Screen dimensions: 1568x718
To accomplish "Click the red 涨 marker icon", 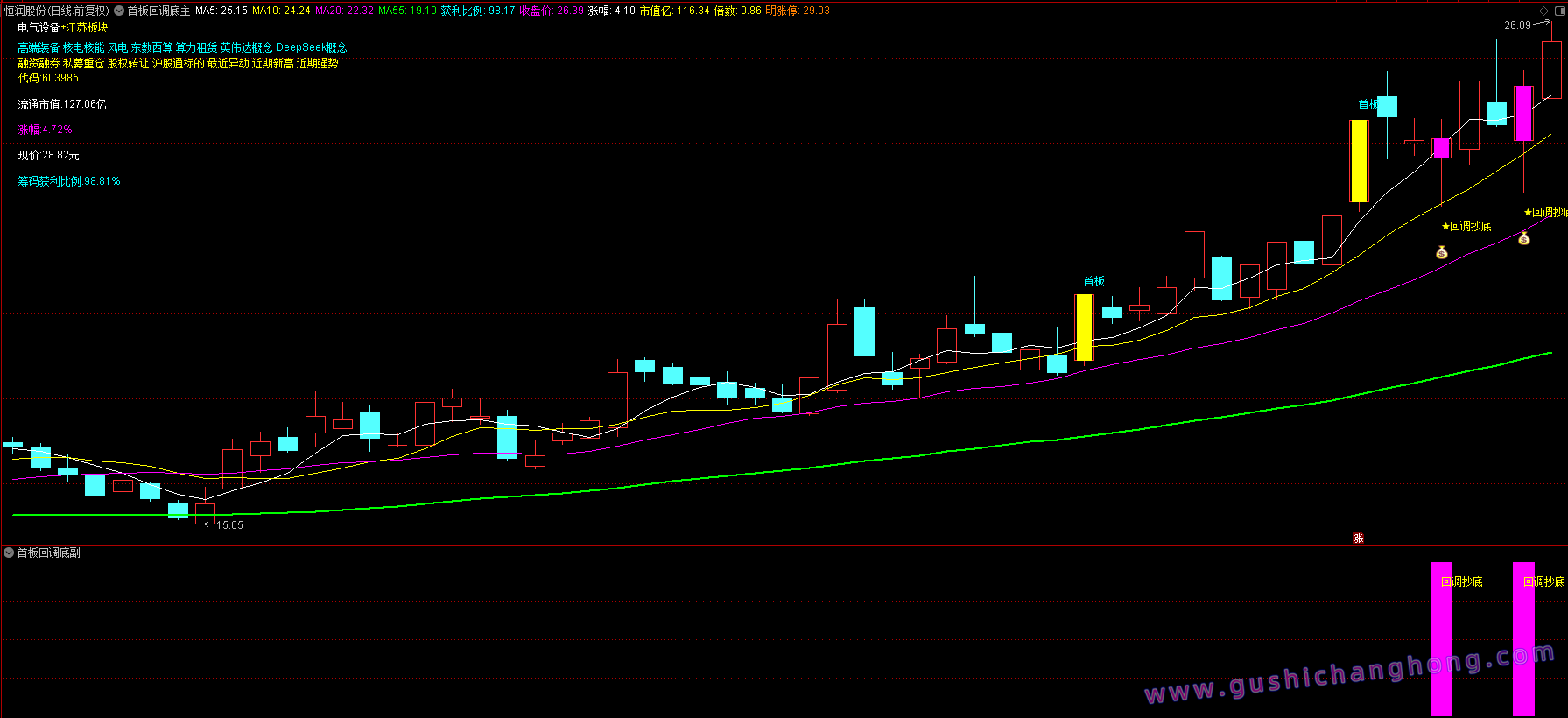I will (1358, 538).
